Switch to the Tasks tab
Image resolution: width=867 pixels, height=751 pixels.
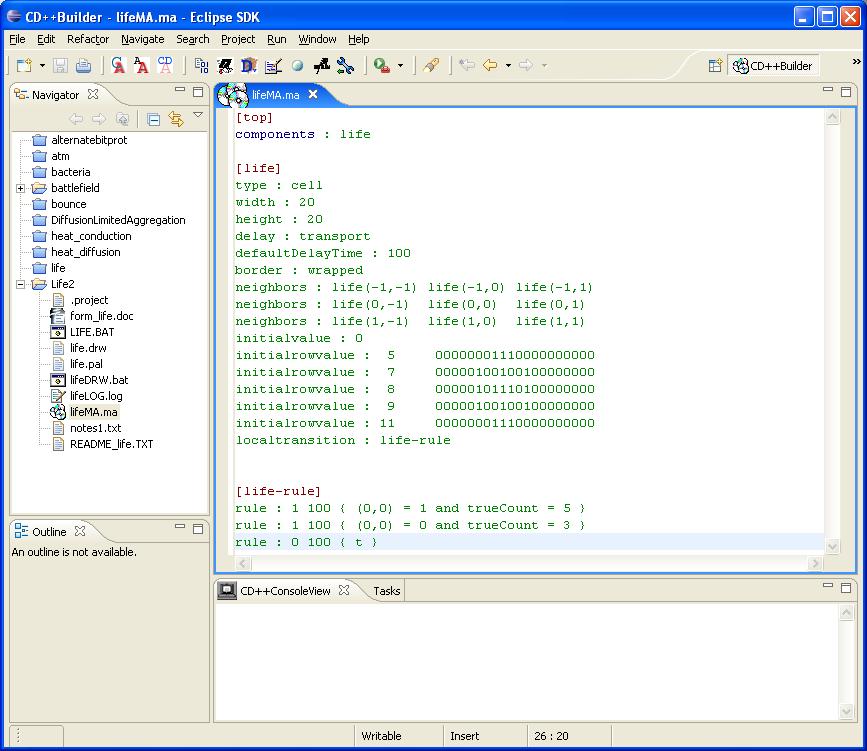[x=387, y=591]
